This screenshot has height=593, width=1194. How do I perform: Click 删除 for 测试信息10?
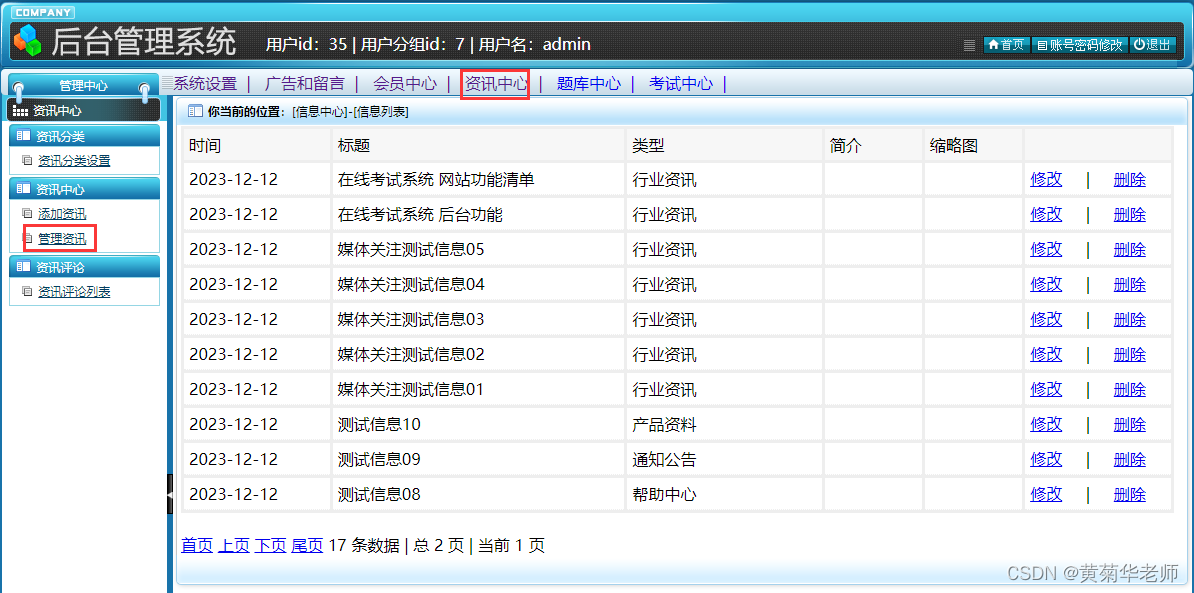(1129, 425)
